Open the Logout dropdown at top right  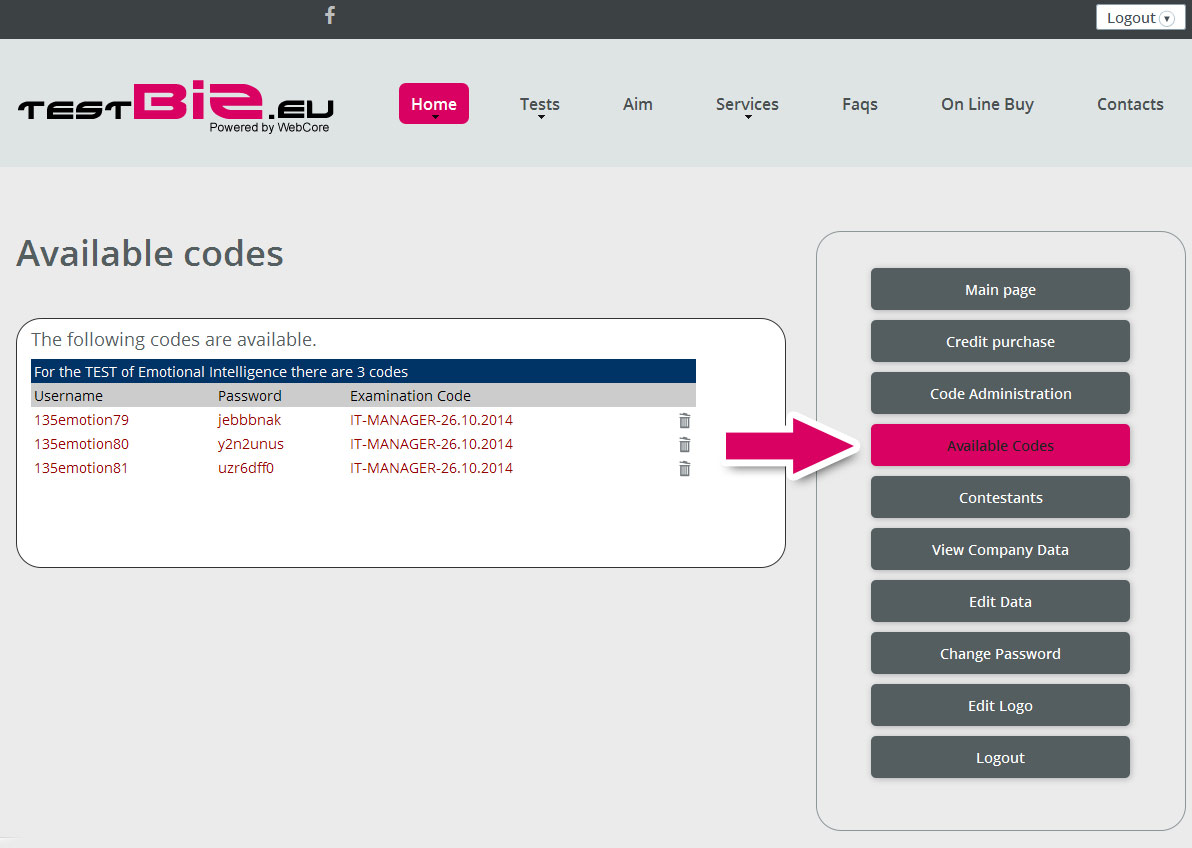coord(1140,18)
